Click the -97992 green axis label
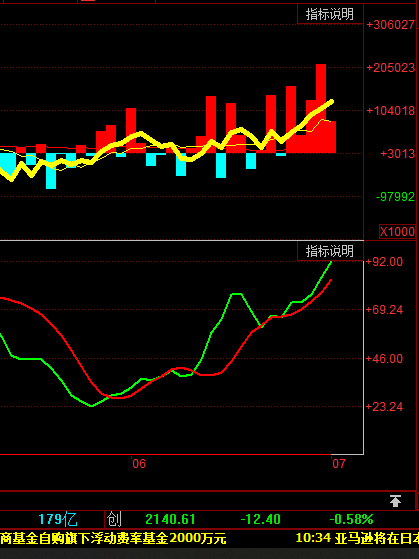Viewport: 419px width, 559px height. (395, 196)
